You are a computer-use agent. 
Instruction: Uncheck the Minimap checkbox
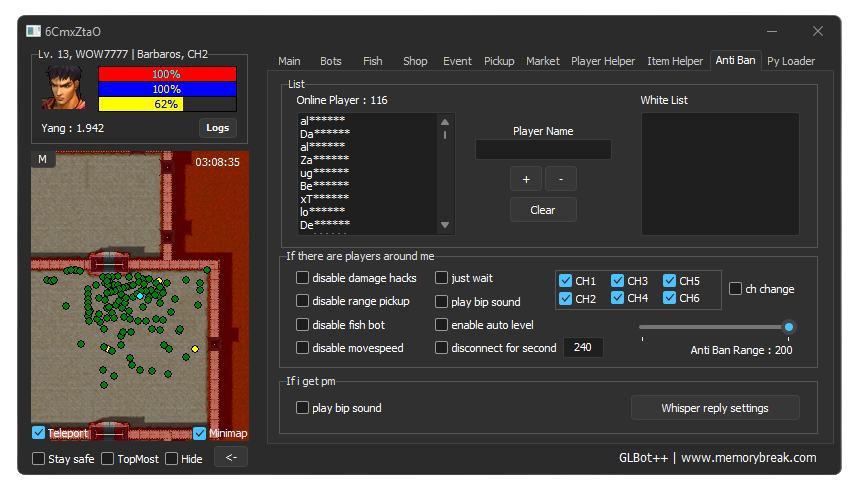pyautogui.click(x=199, y=433)
